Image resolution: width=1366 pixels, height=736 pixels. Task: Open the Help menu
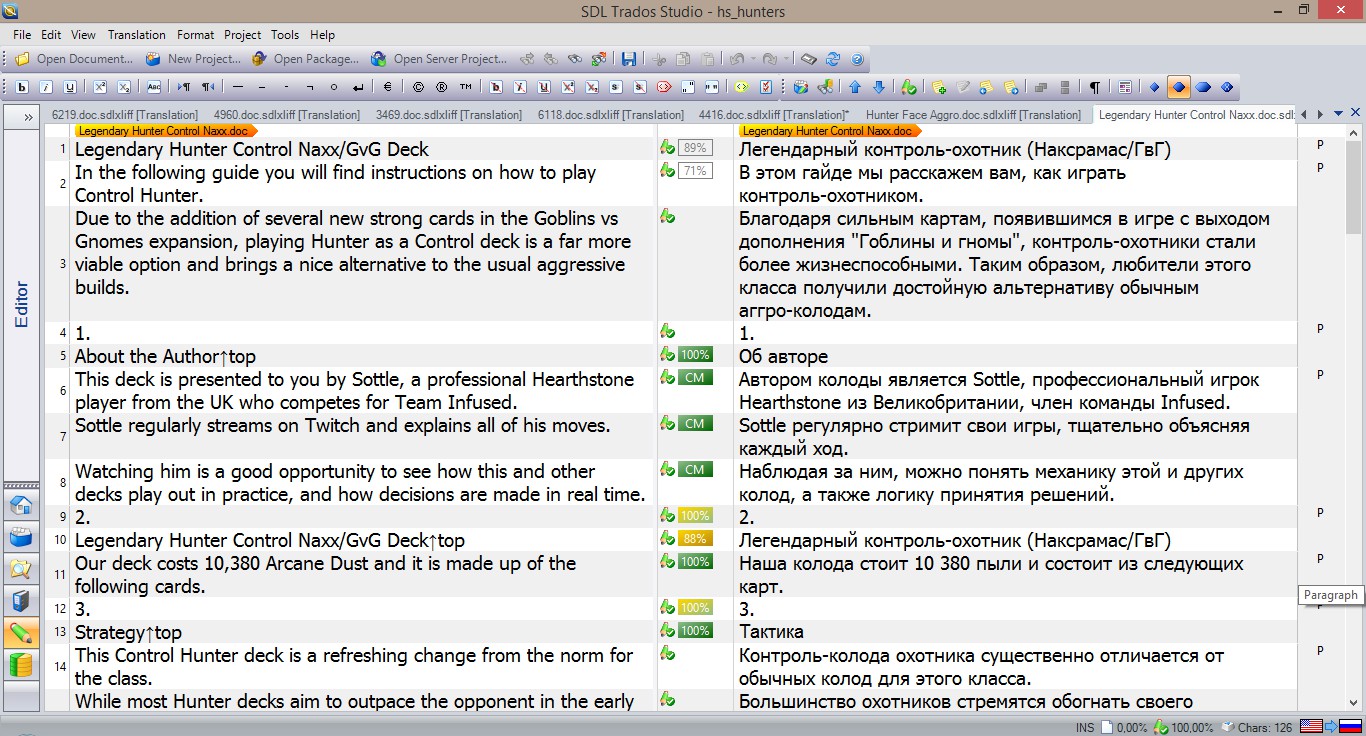coord(322,35)
